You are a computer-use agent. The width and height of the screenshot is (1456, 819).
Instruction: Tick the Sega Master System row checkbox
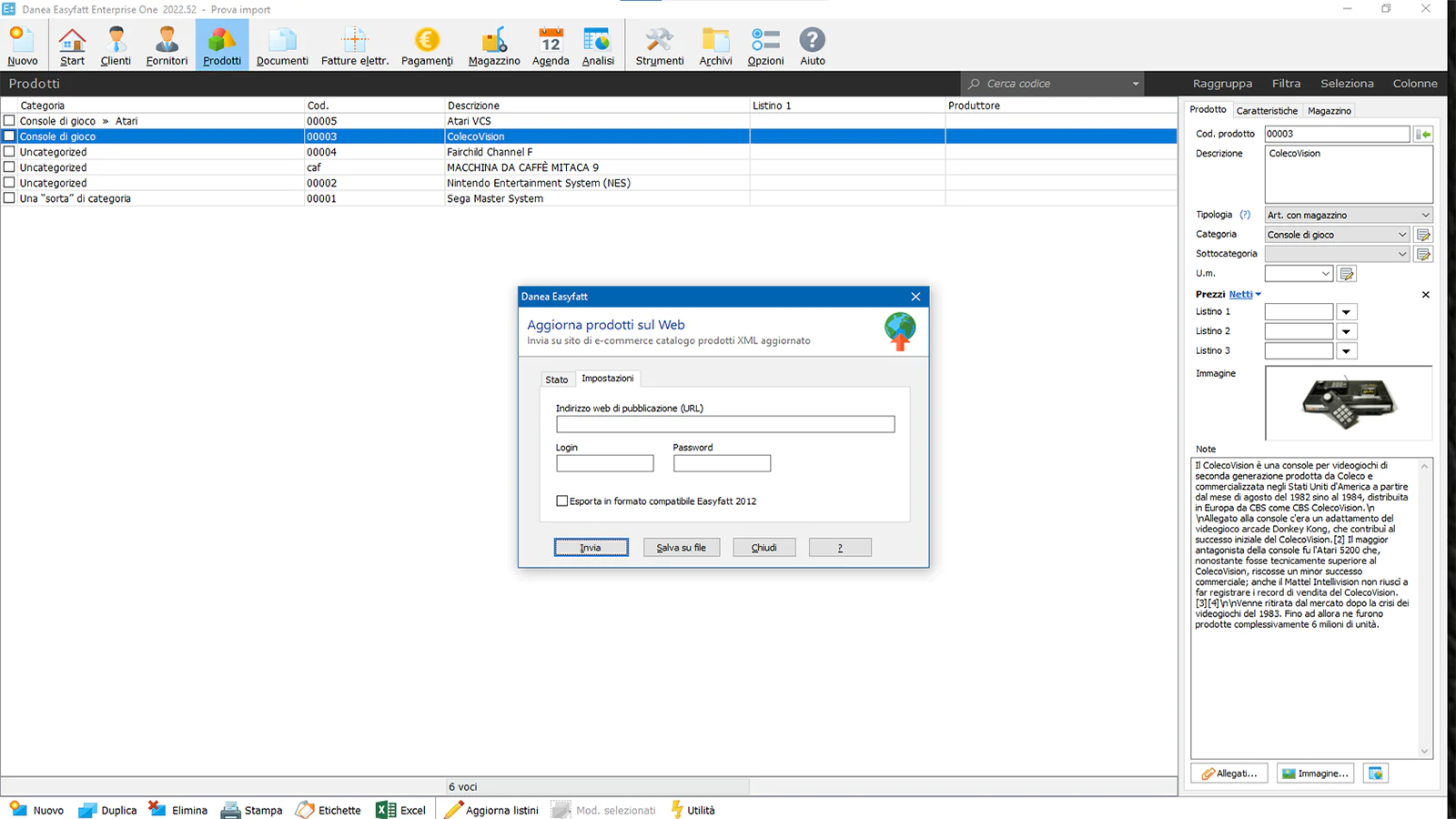click(9, 198)
